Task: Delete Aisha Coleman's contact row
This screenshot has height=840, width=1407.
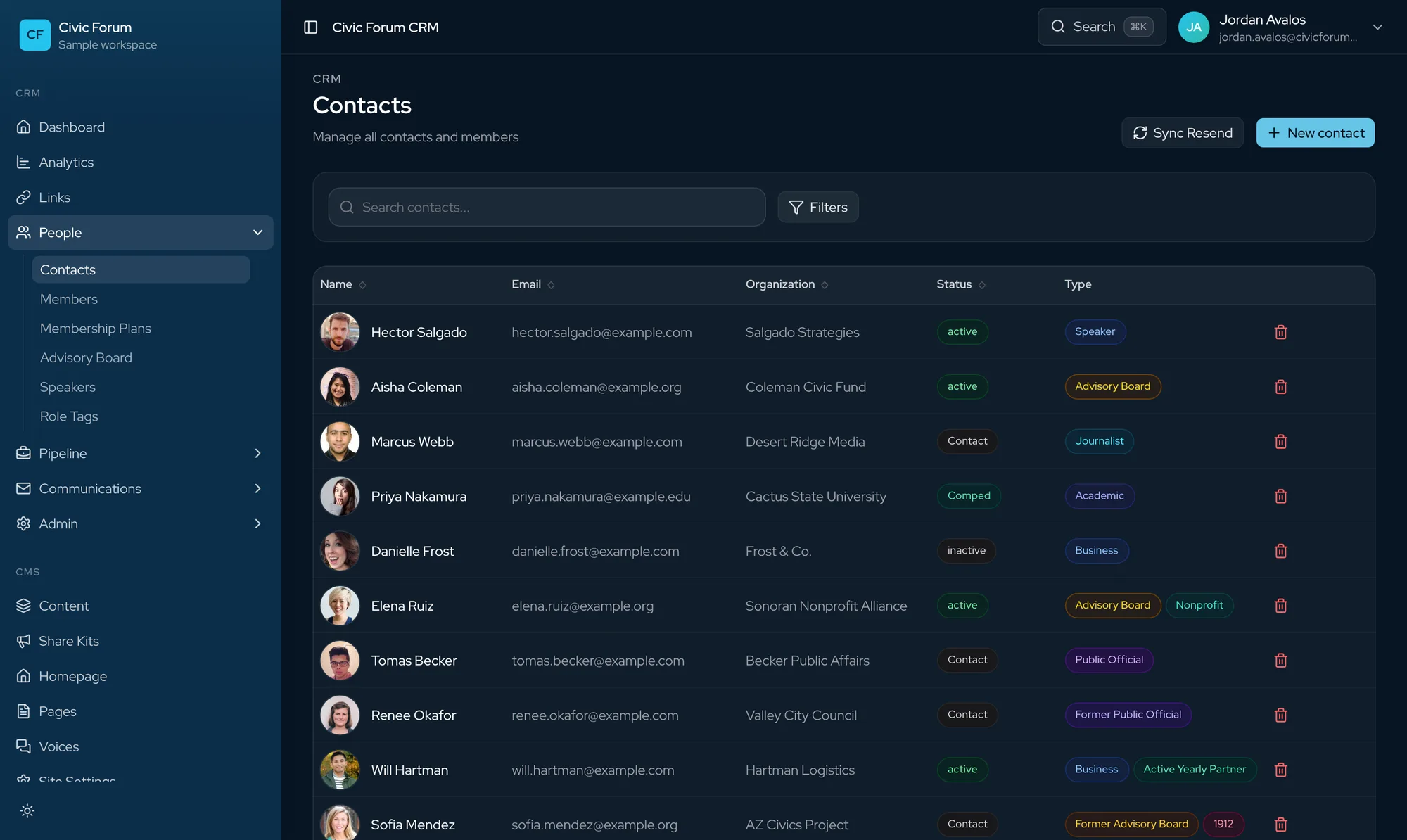Action: [x=1280, y=387]
